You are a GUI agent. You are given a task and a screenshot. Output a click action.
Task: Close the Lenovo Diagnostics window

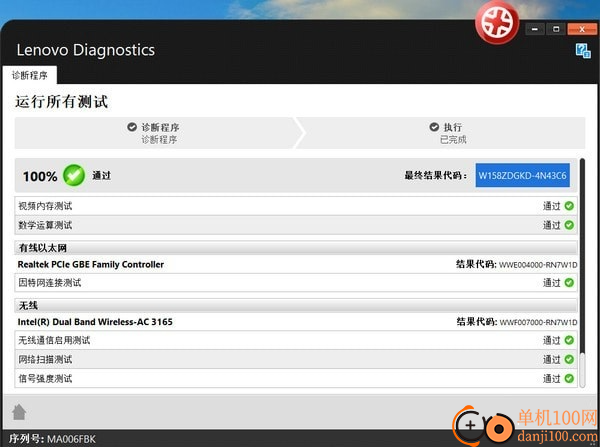pyautogui.click(x=582, y=29)
